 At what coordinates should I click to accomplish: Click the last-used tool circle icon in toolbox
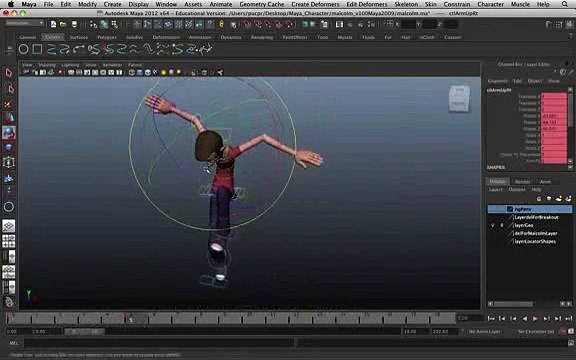[9, 207]
